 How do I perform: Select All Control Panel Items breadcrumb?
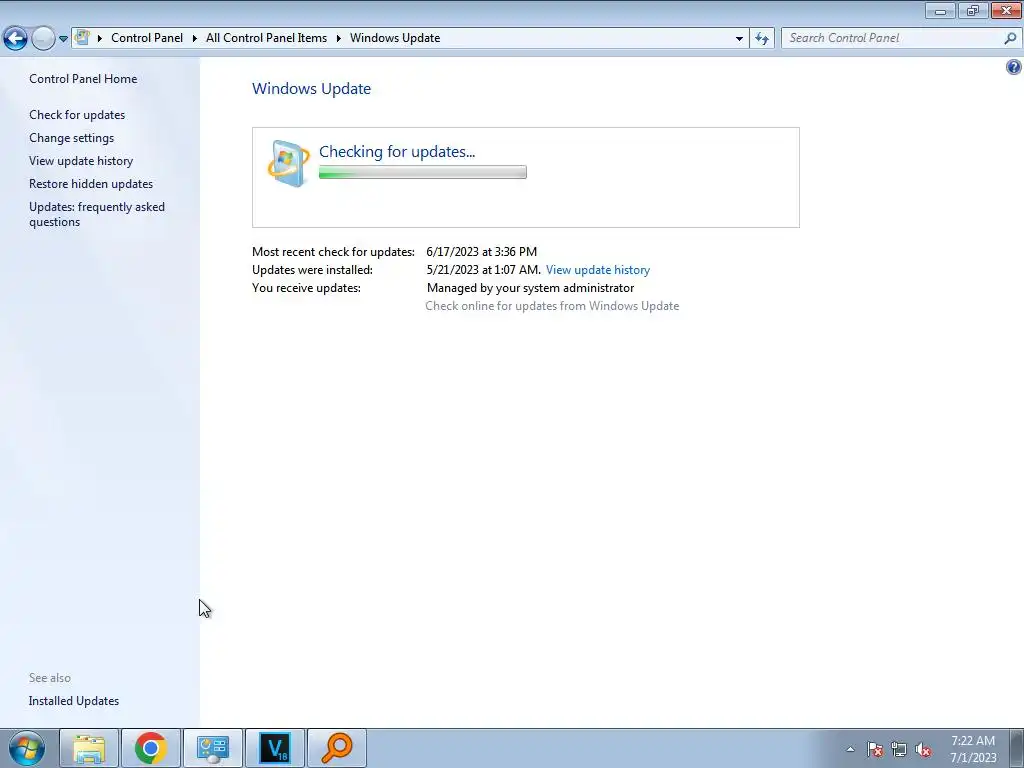point(266,38)
